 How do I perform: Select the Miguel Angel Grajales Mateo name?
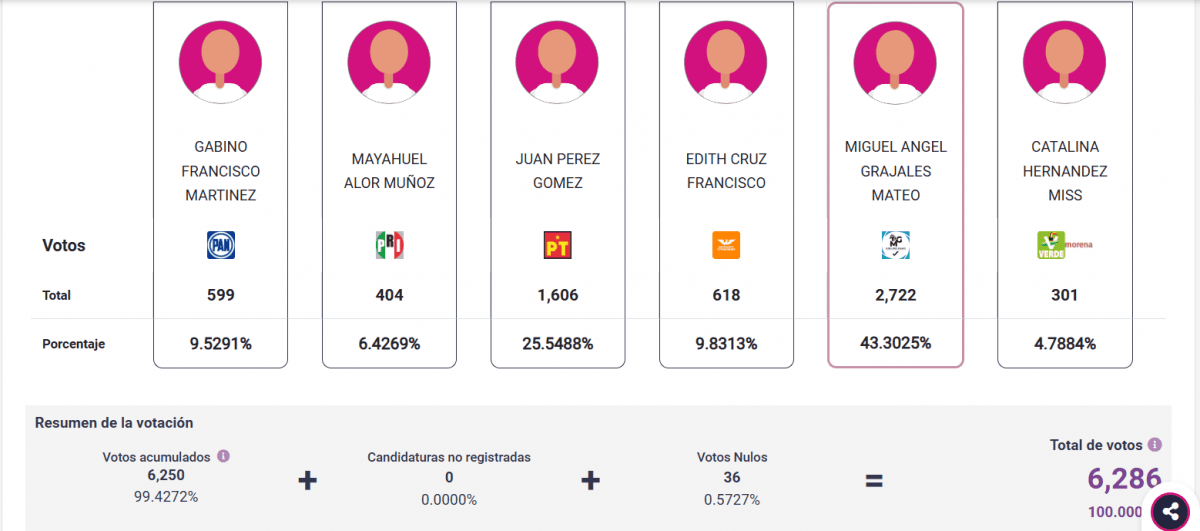(x=895, y=171)
